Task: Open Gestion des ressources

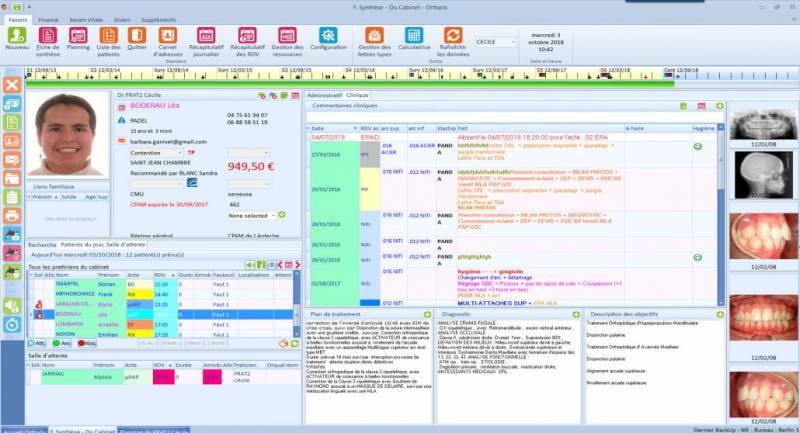Action: [287, 41]
